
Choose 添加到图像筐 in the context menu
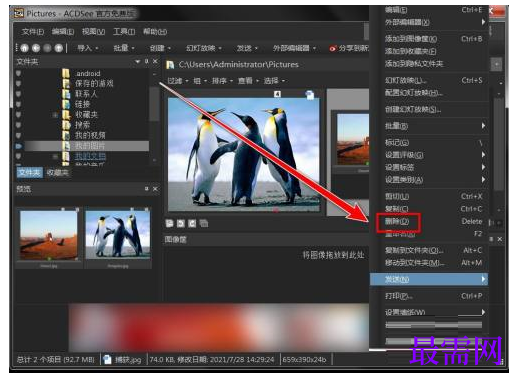[429, 39]
